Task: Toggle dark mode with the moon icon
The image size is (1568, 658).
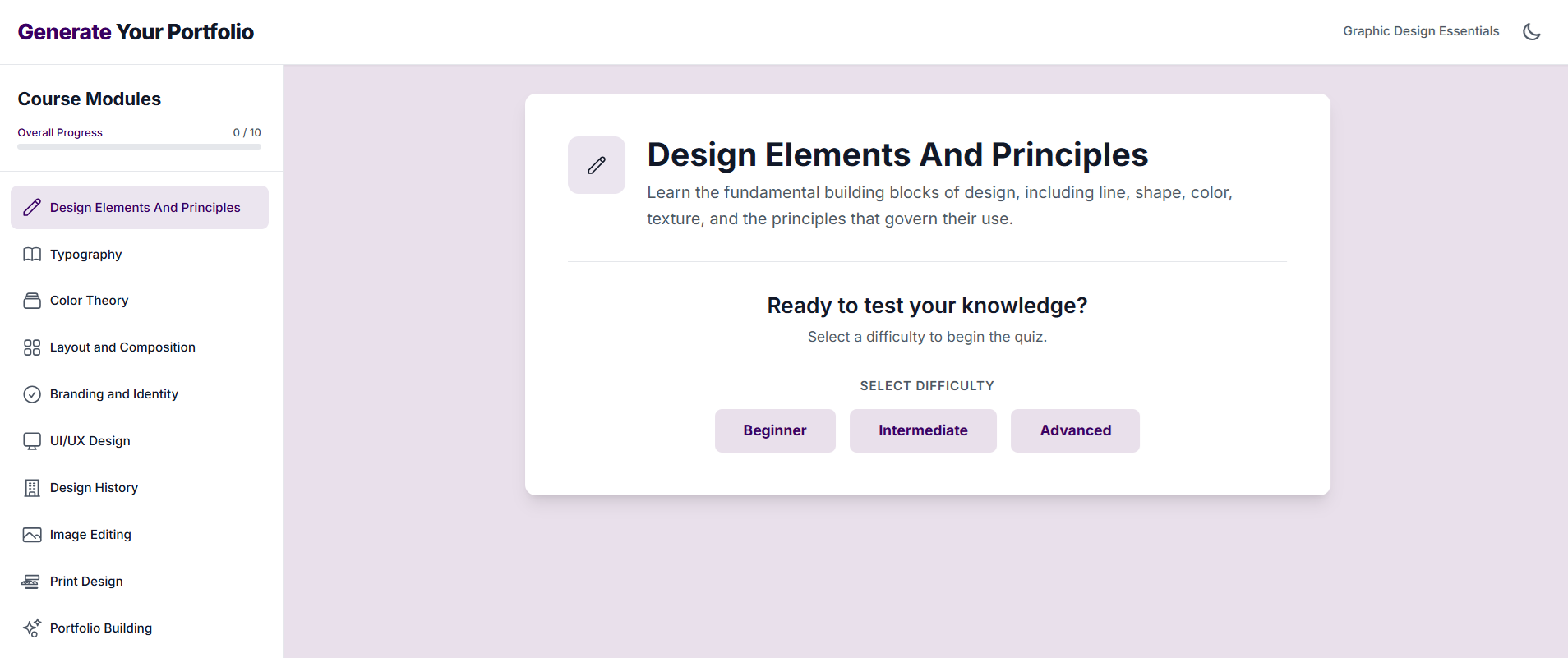Action: pos(1531,31)
